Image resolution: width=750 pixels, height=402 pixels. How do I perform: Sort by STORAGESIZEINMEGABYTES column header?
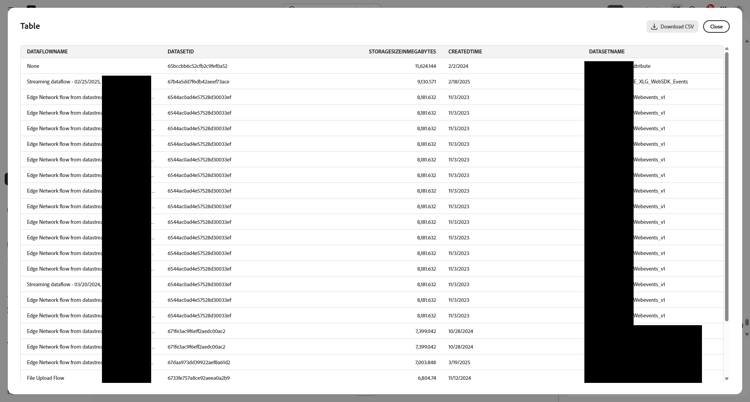[x=402, y=52]
